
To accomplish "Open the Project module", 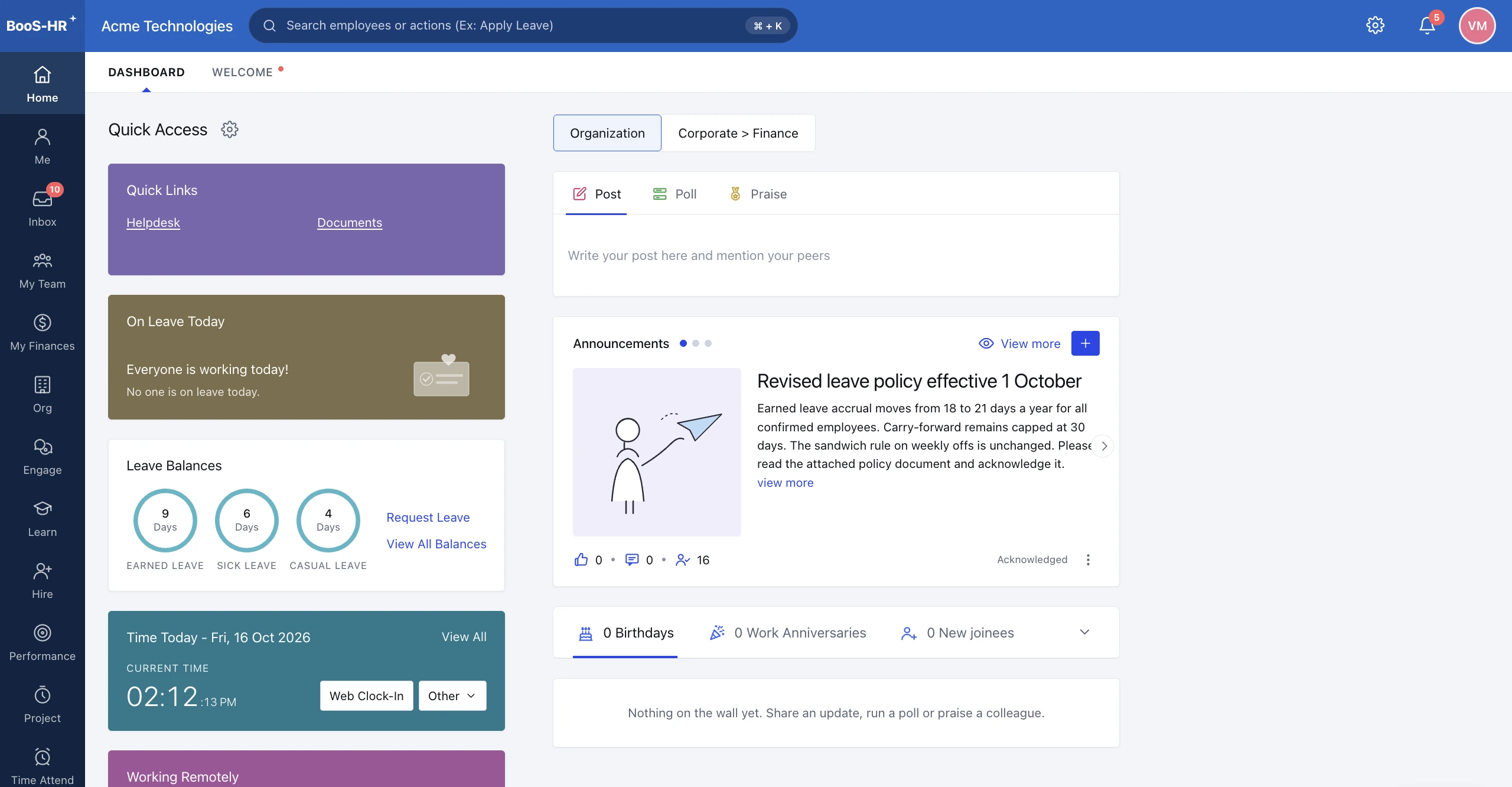I will coord(43,704).
